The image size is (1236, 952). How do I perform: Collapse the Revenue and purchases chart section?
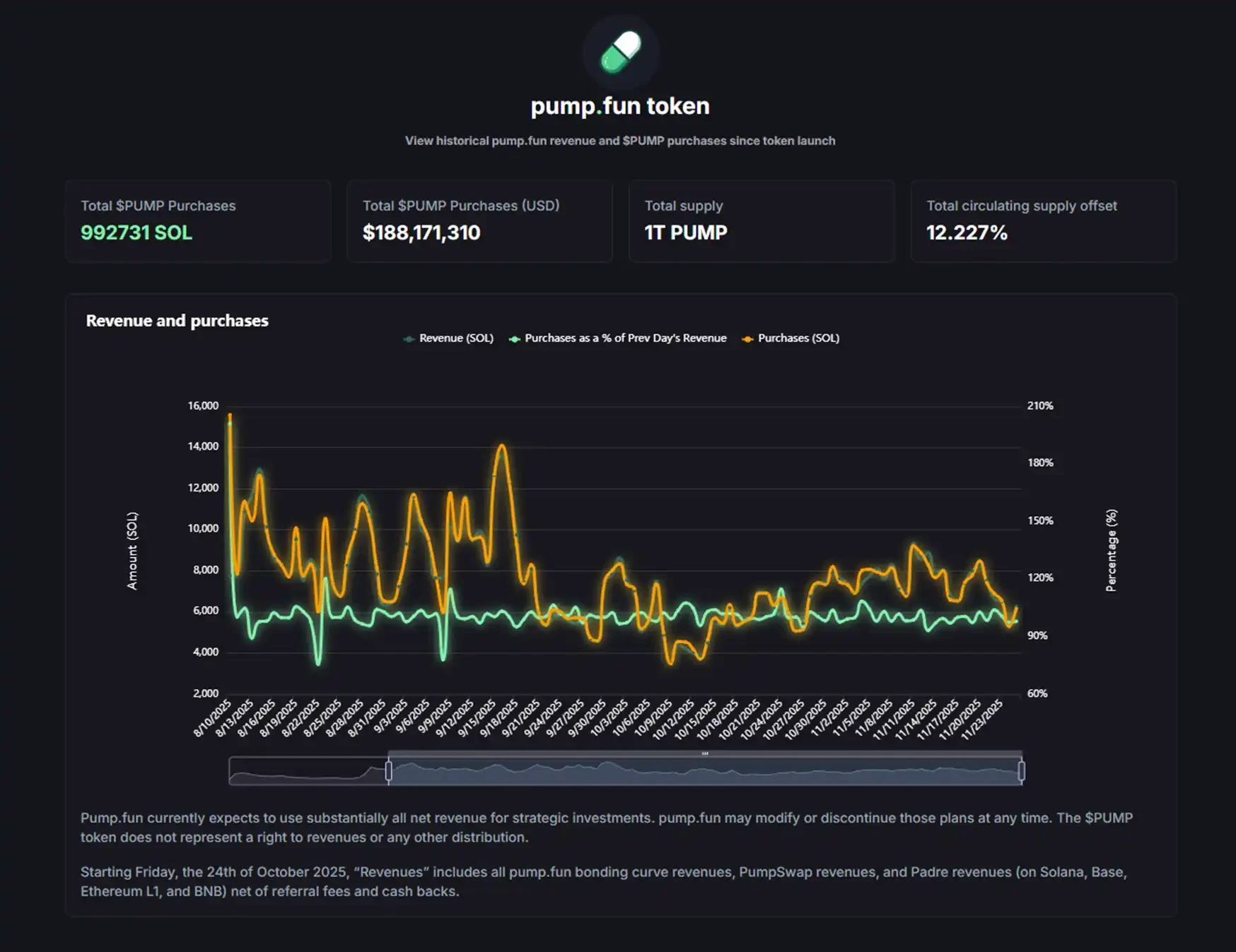176,320
